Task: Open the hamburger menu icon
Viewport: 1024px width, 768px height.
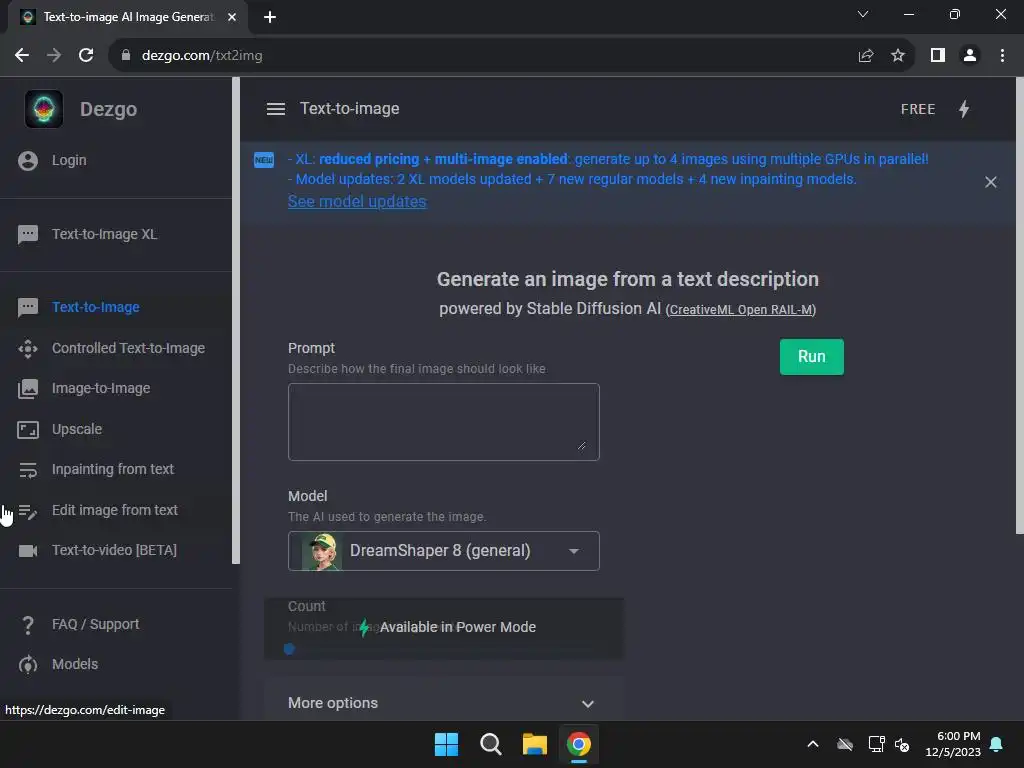Action: pos(276,109)
